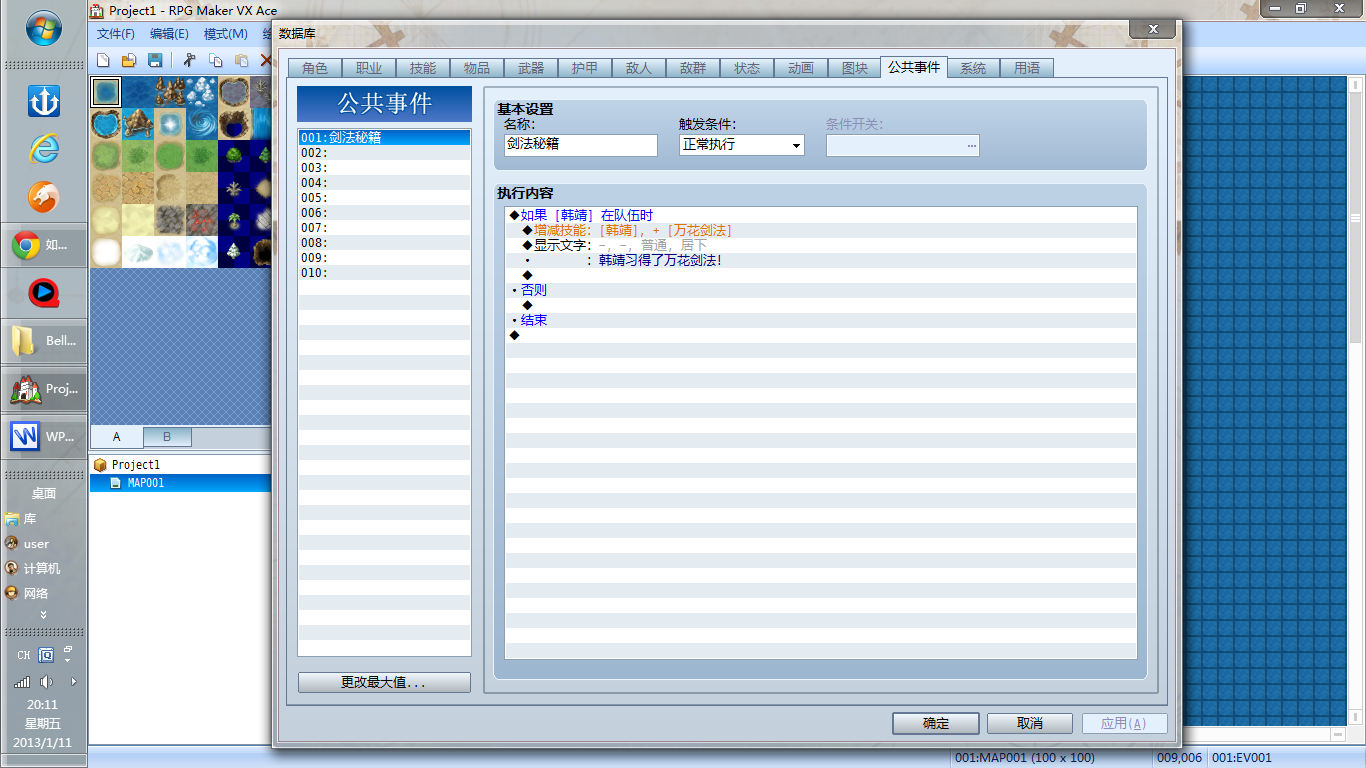The width and height of the screenshot is (1366, 768).
Task: Open the 文件(F) menu
Action: [116, 34]
